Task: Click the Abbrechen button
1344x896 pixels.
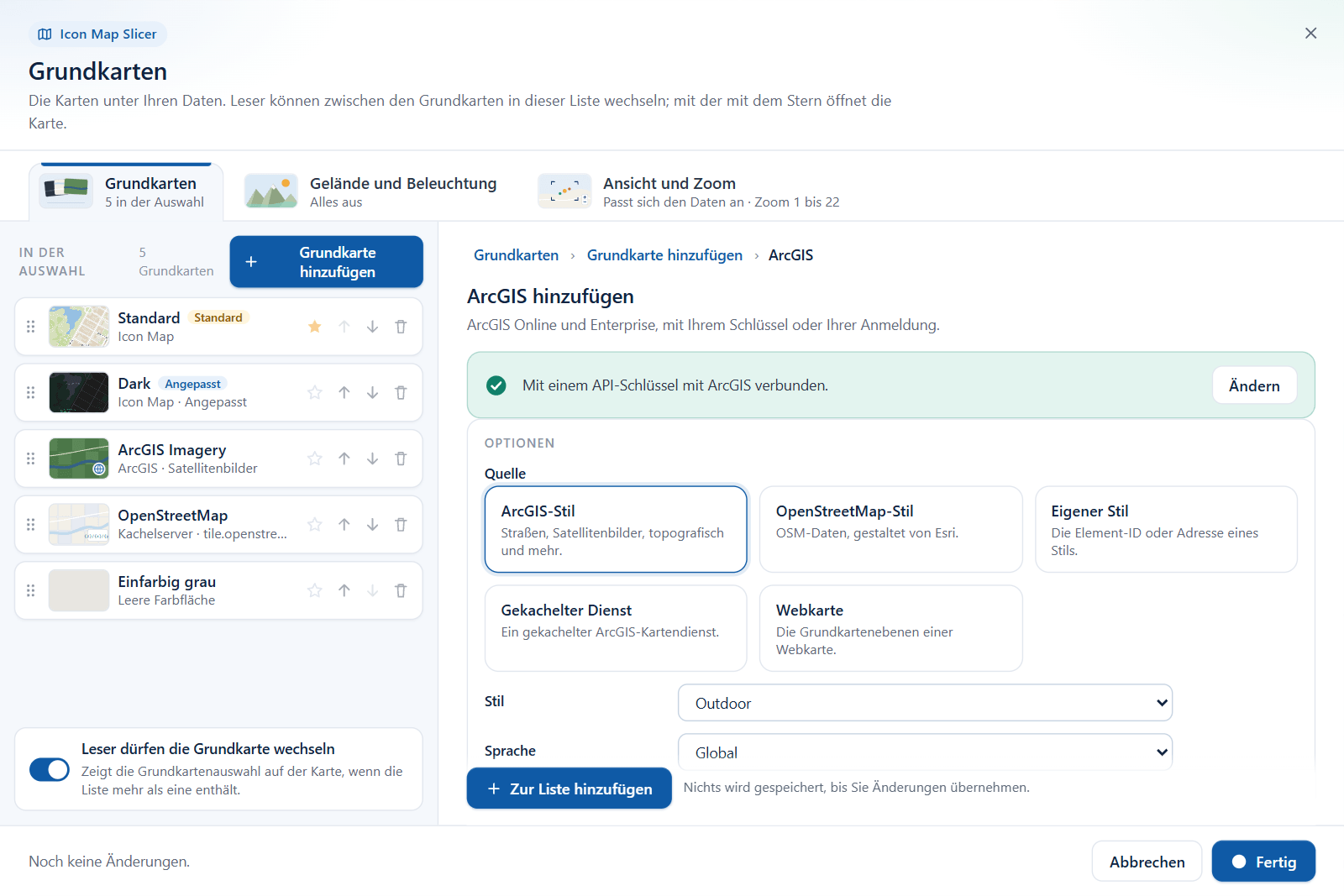Action: [1147, 862]
